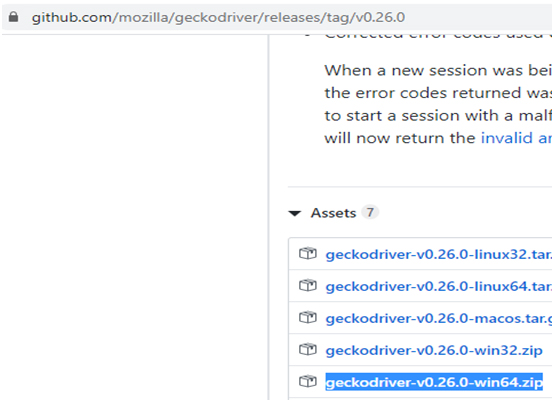Click the lock icon in the address bar

13,17
